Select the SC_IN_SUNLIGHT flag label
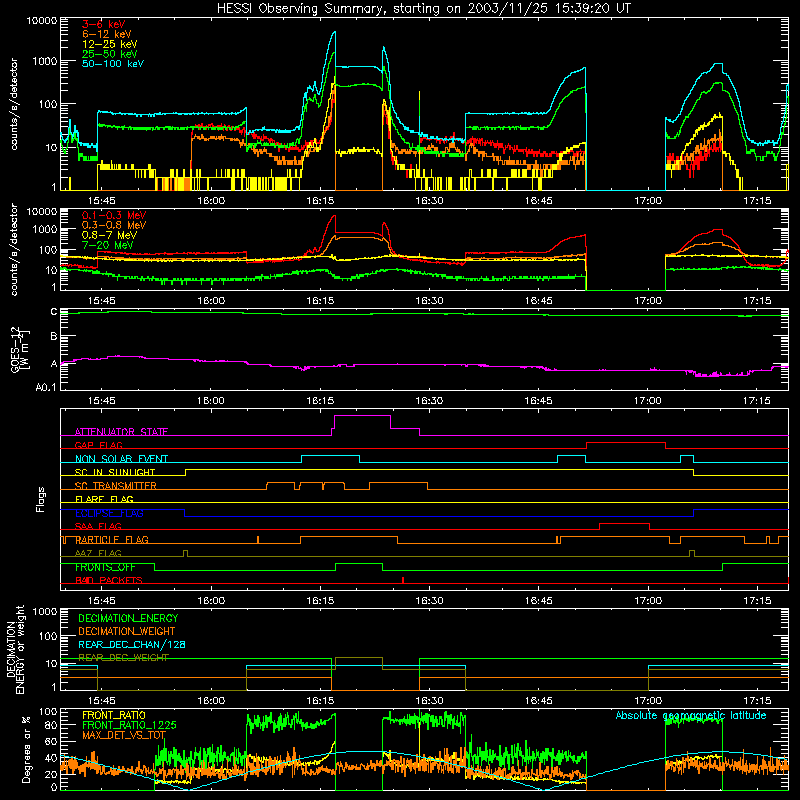Image resolution: width=800 pixels, height=800 pixels. point(115,472)
